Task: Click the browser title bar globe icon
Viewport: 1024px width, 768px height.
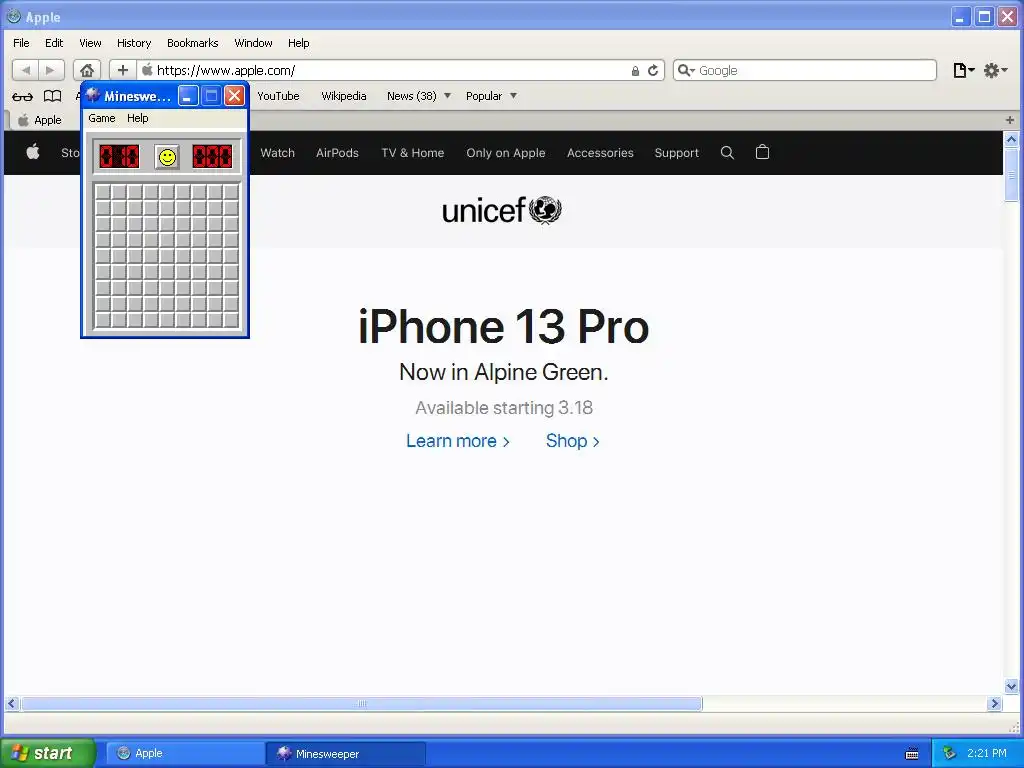Action: pos(13,16)
